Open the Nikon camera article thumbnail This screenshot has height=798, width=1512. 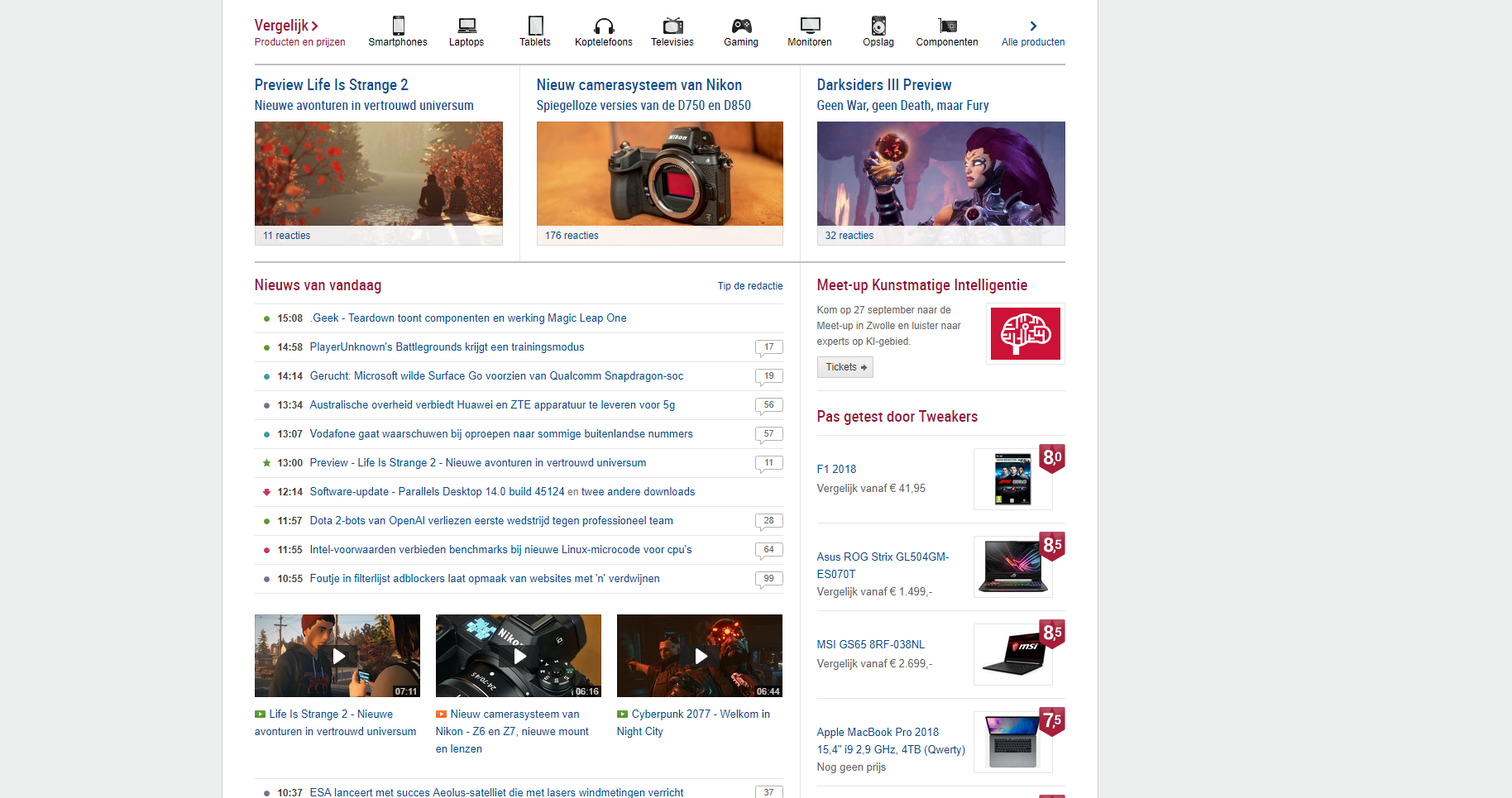click(659, 174)
